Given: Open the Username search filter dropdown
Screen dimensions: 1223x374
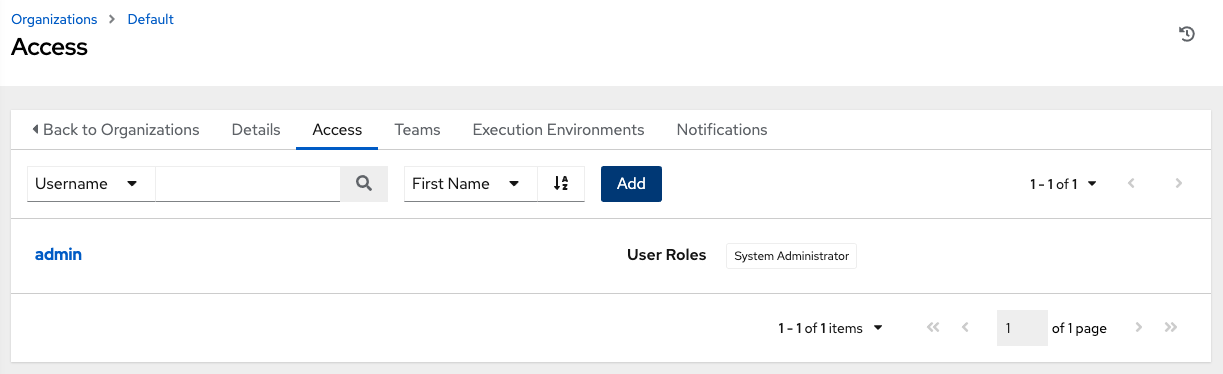Looking at the screenshot, I should point(90,184).
